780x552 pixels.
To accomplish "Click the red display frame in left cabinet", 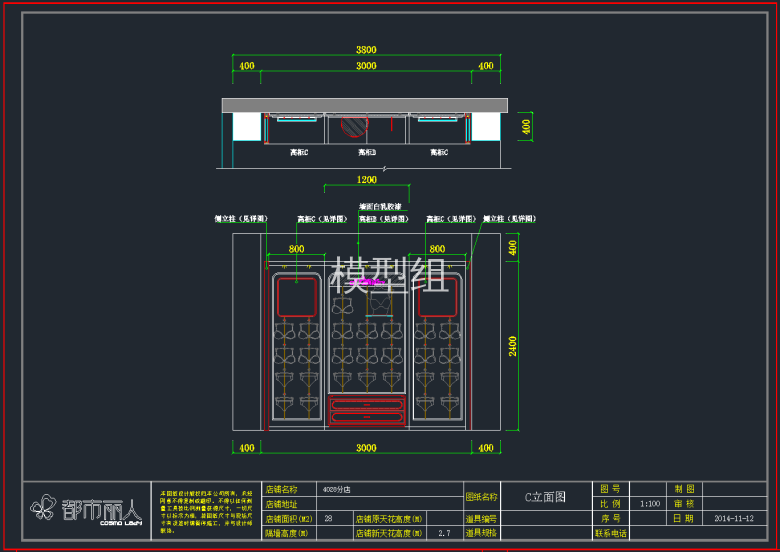I will pos(296,297).
